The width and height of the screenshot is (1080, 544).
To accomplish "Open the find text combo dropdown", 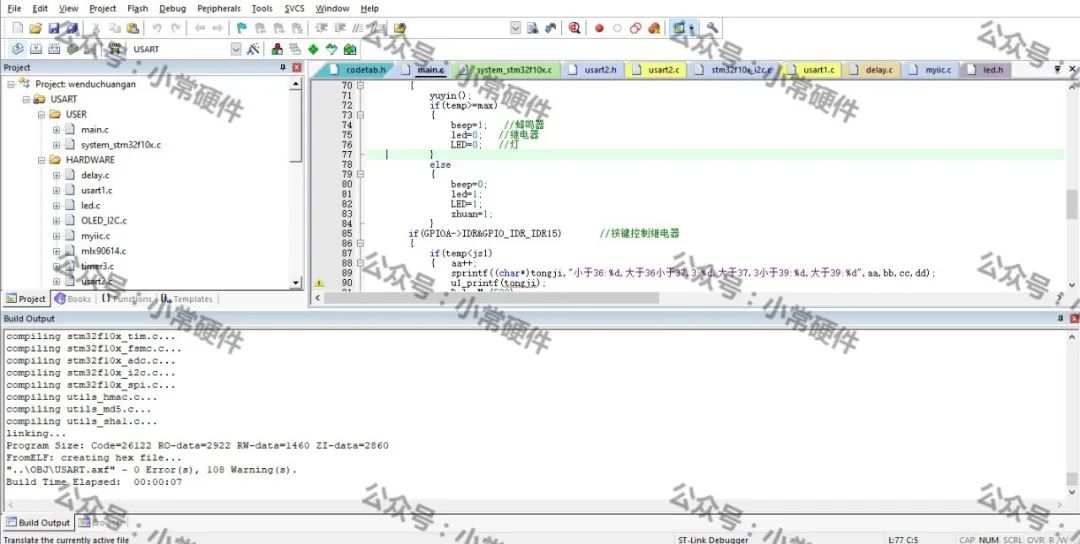I will [x=515, y=28].
